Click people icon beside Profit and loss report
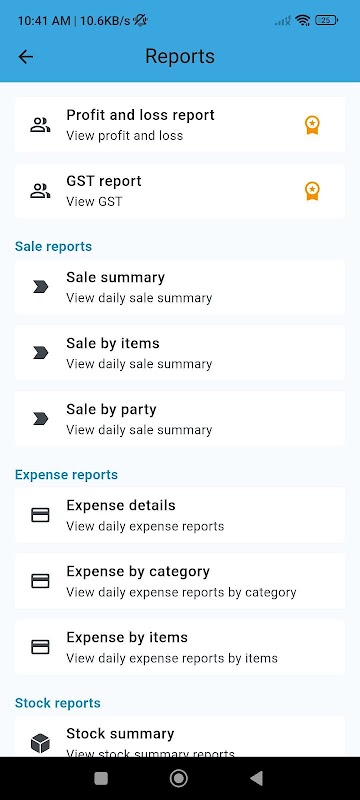This screenshot has width=360, height=800. coord(40,125)
